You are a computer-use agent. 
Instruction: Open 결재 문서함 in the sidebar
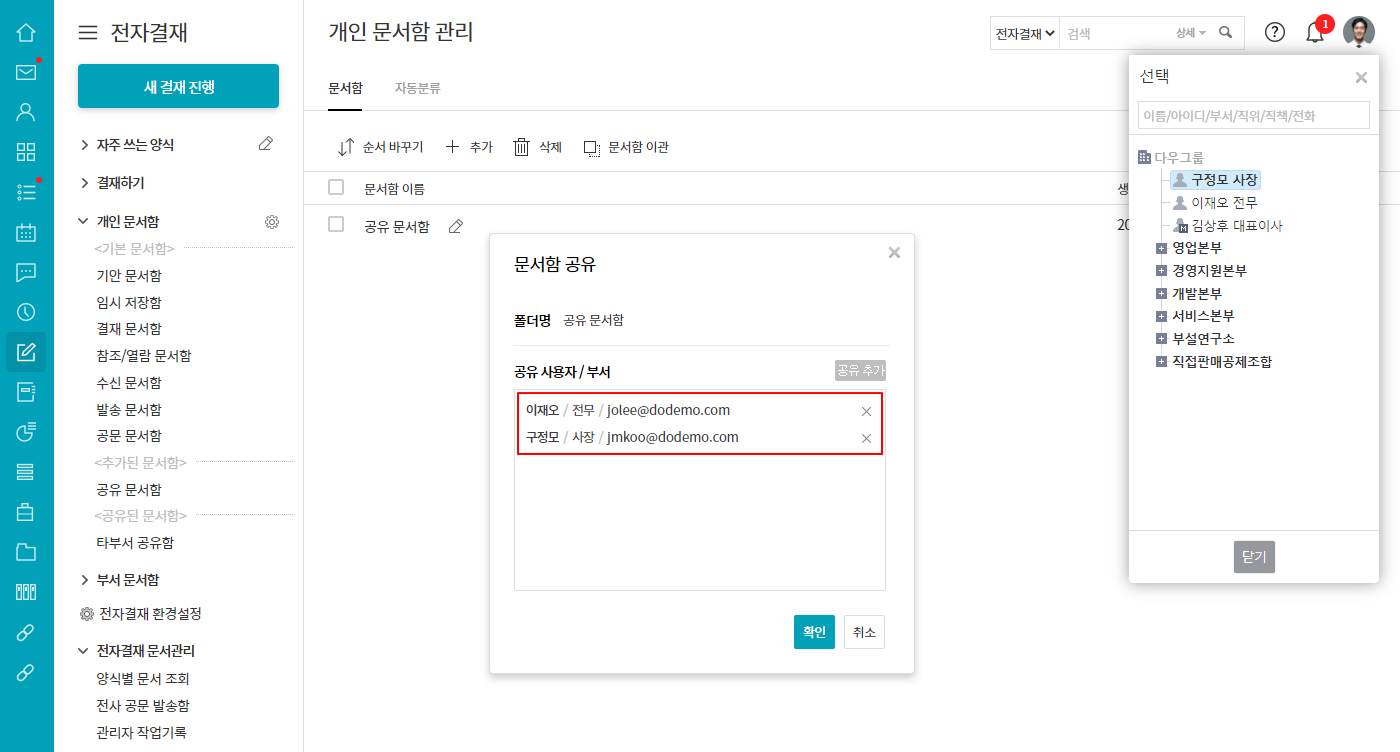(x=129, y=329)
